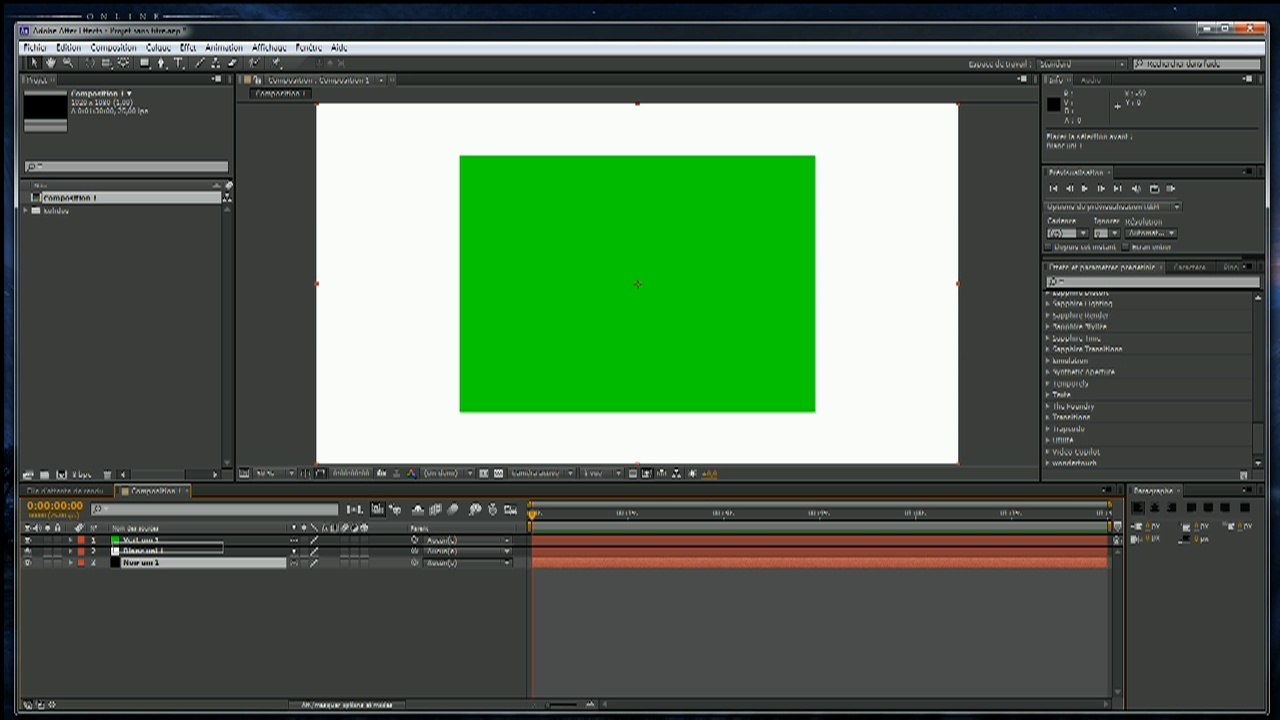Select the Puppet Pin tool

(276, 63)
